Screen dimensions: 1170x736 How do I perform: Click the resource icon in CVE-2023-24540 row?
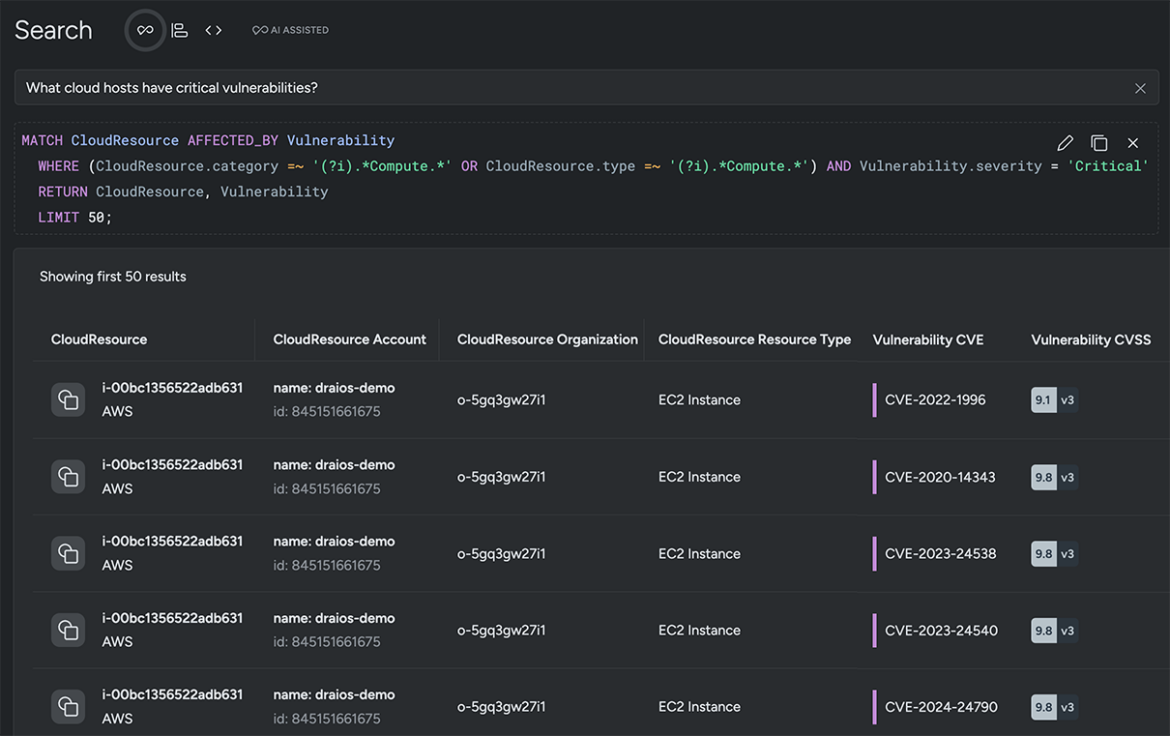pyautogui.click(x=68, y=630)
